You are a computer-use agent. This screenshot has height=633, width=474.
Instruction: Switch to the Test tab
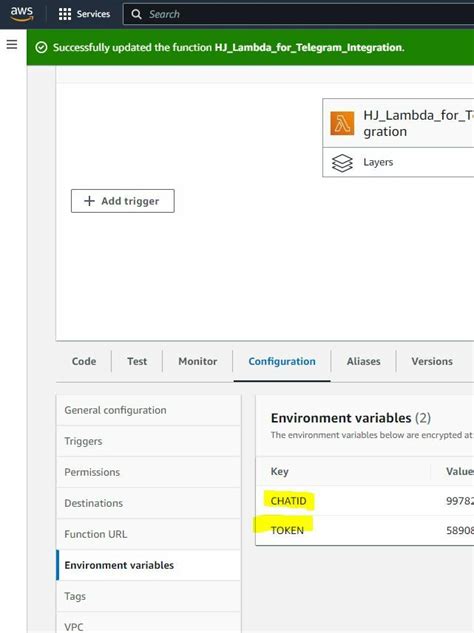click(x=137, y=361)
